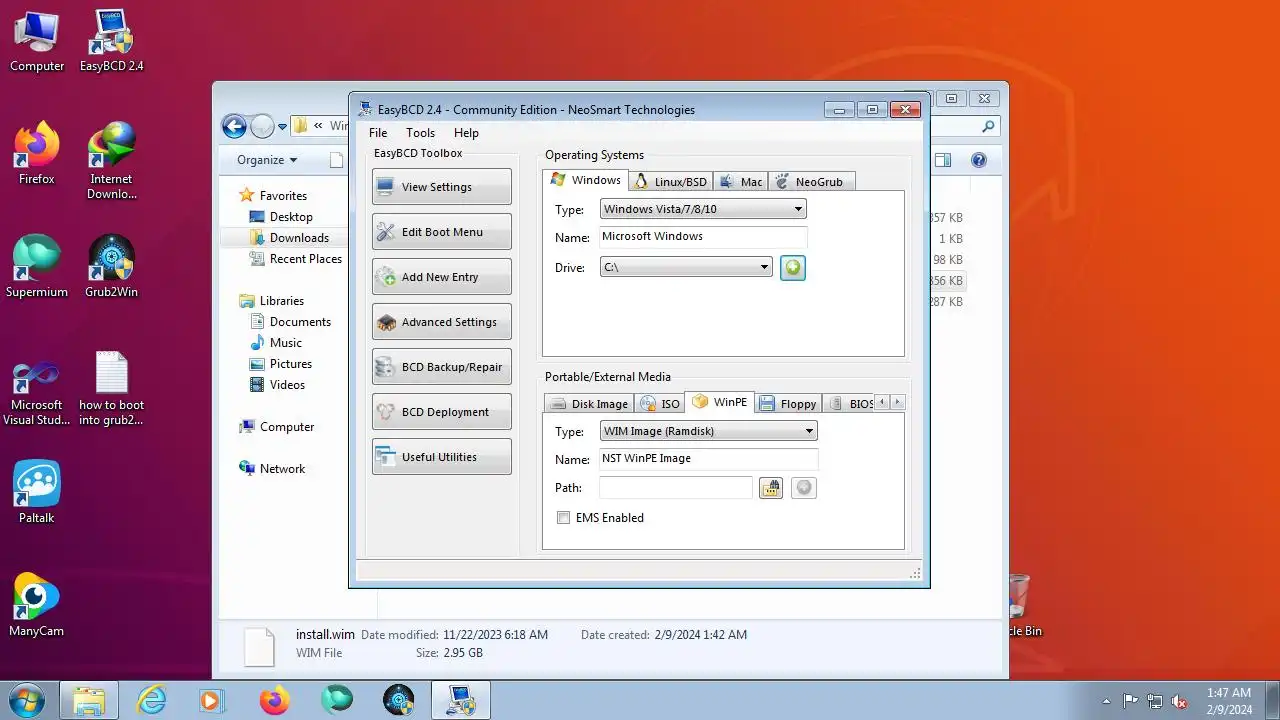Screen dimensions: 1280x720
Task: Select Favorites in Explorer navigation pane
Action: pyautogui.click(x=283, y=196)
